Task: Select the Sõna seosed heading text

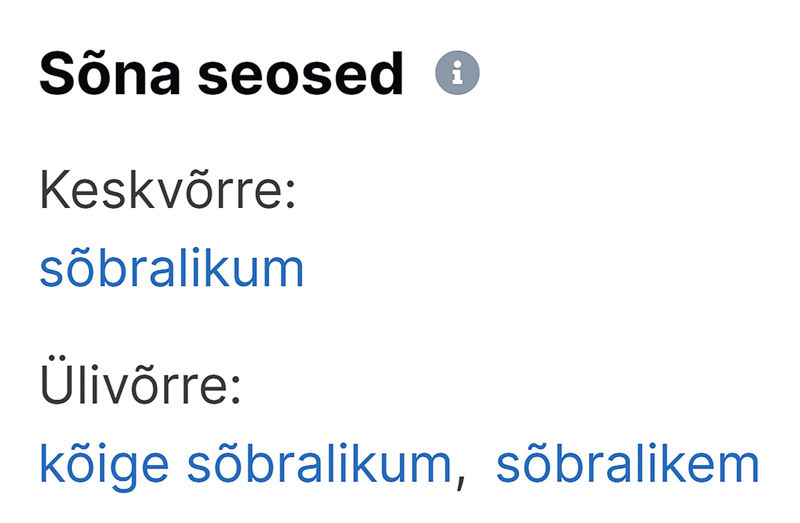Action: [222, 73]
